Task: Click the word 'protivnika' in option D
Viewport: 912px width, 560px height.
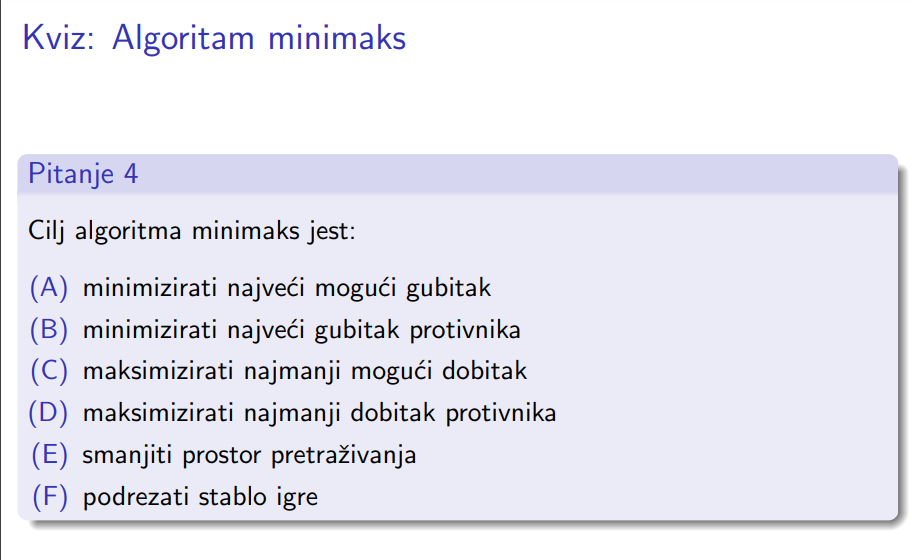Action: tap(501, 413)
